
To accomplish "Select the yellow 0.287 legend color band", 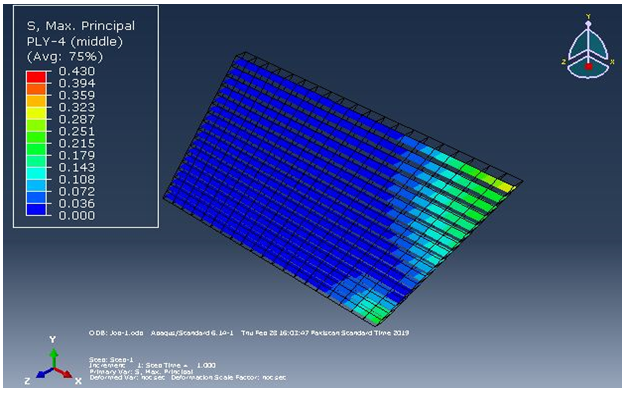I will (x=36, y=113).
